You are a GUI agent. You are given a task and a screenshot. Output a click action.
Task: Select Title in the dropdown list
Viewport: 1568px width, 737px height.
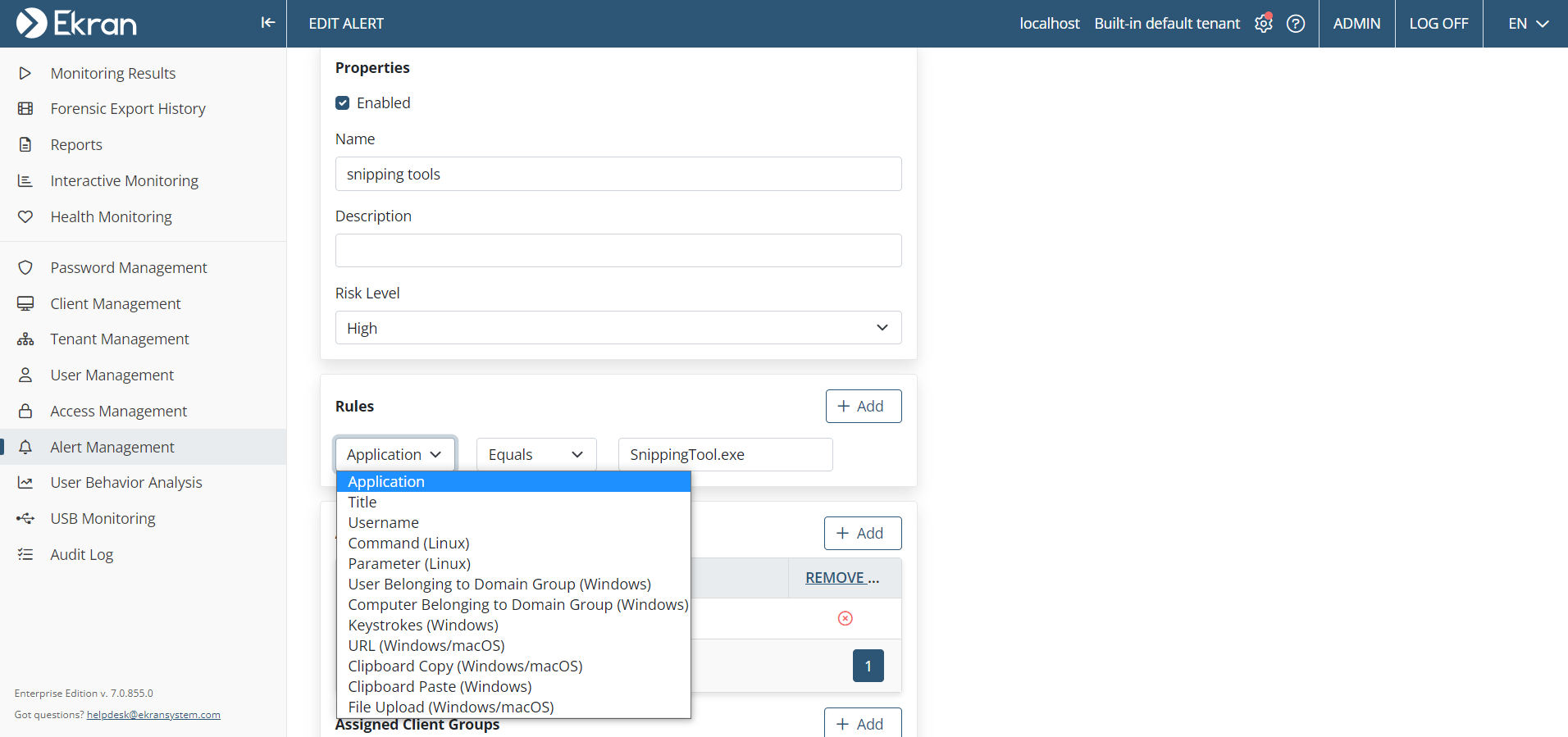pyautogui.click(x=513, y=502)
